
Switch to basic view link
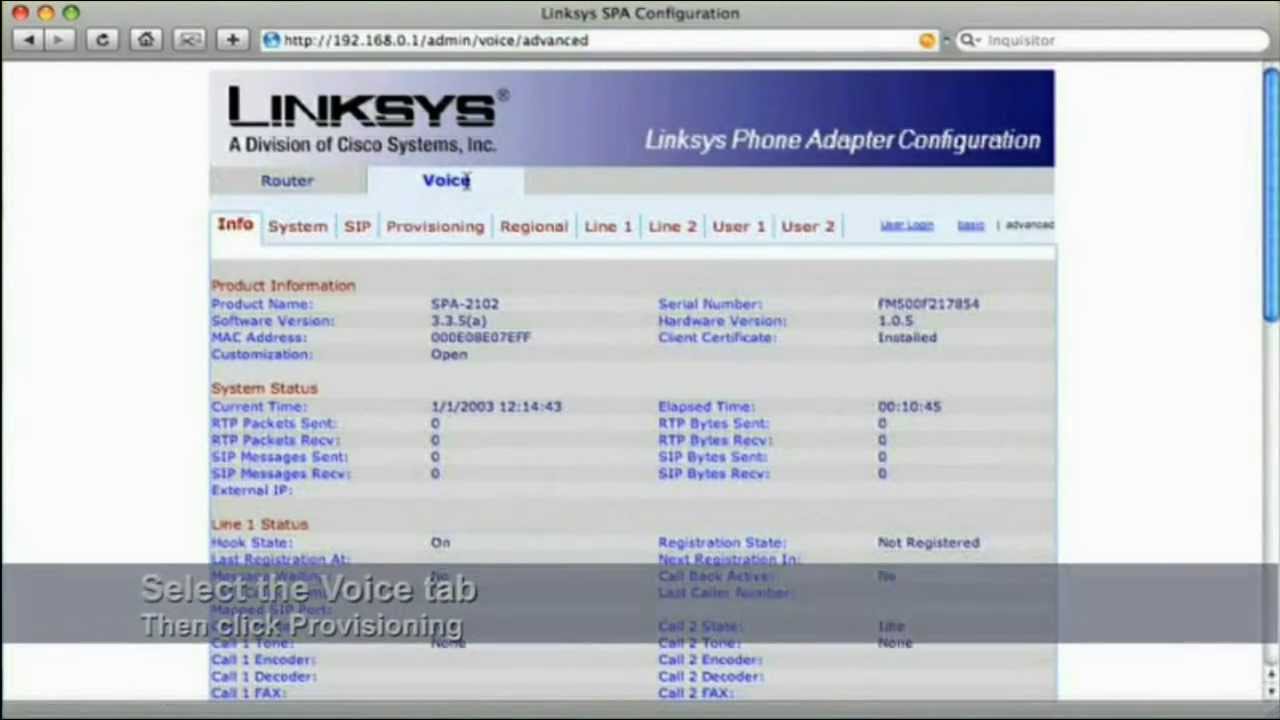coord(970,225)
